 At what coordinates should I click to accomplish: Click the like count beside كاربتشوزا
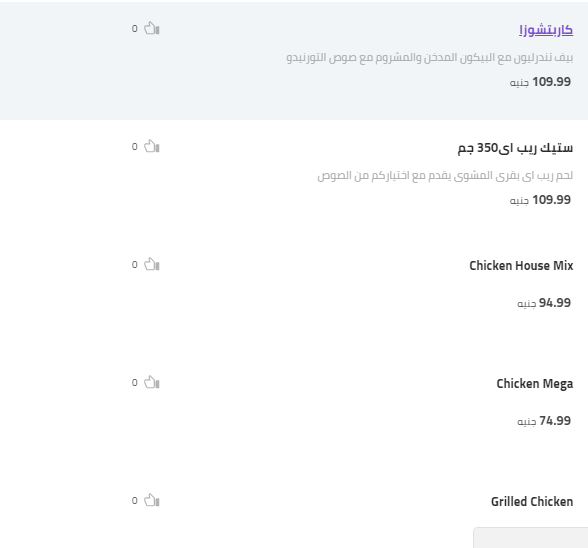coord(135,29)
